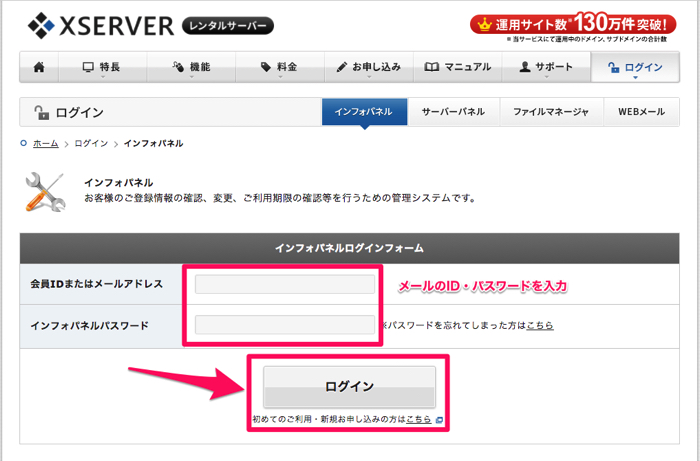Expand dropdown arrow under 料金 nav item
Viewport: 700px width, 461px height.
point(280,77)
